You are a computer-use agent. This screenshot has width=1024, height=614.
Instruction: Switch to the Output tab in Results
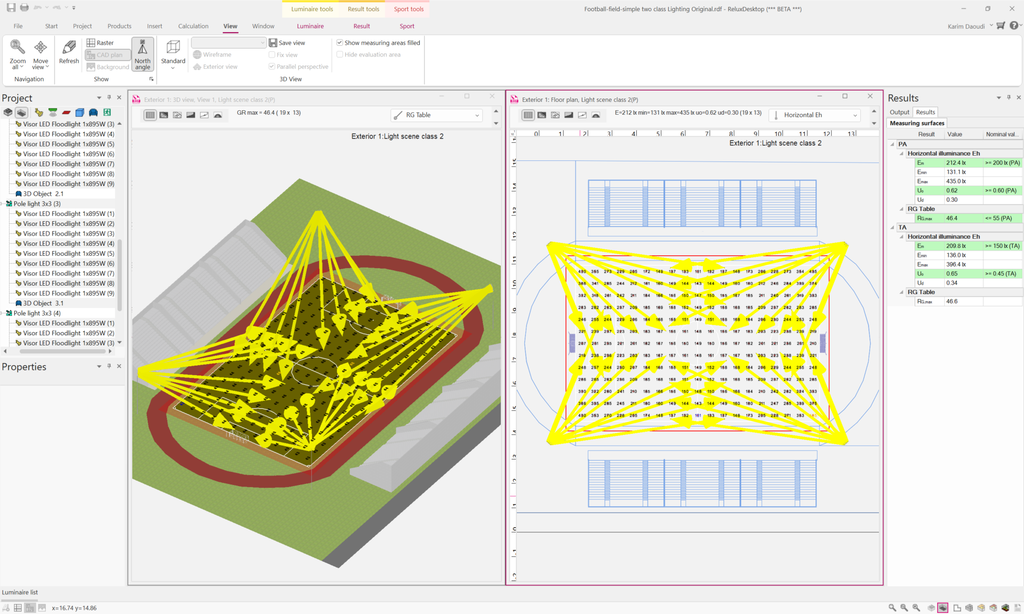(x=900, y=112)
